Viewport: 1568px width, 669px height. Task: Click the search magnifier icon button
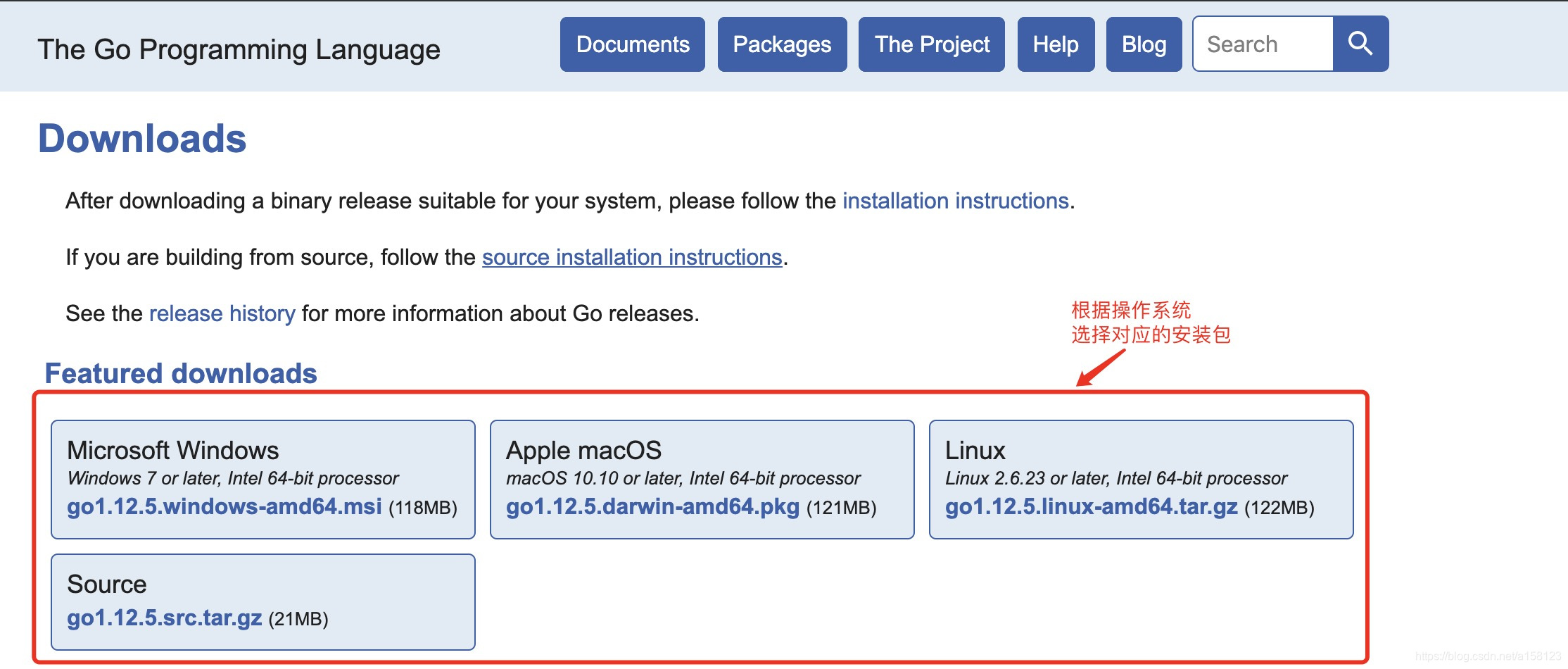[x=1360, y=44]
